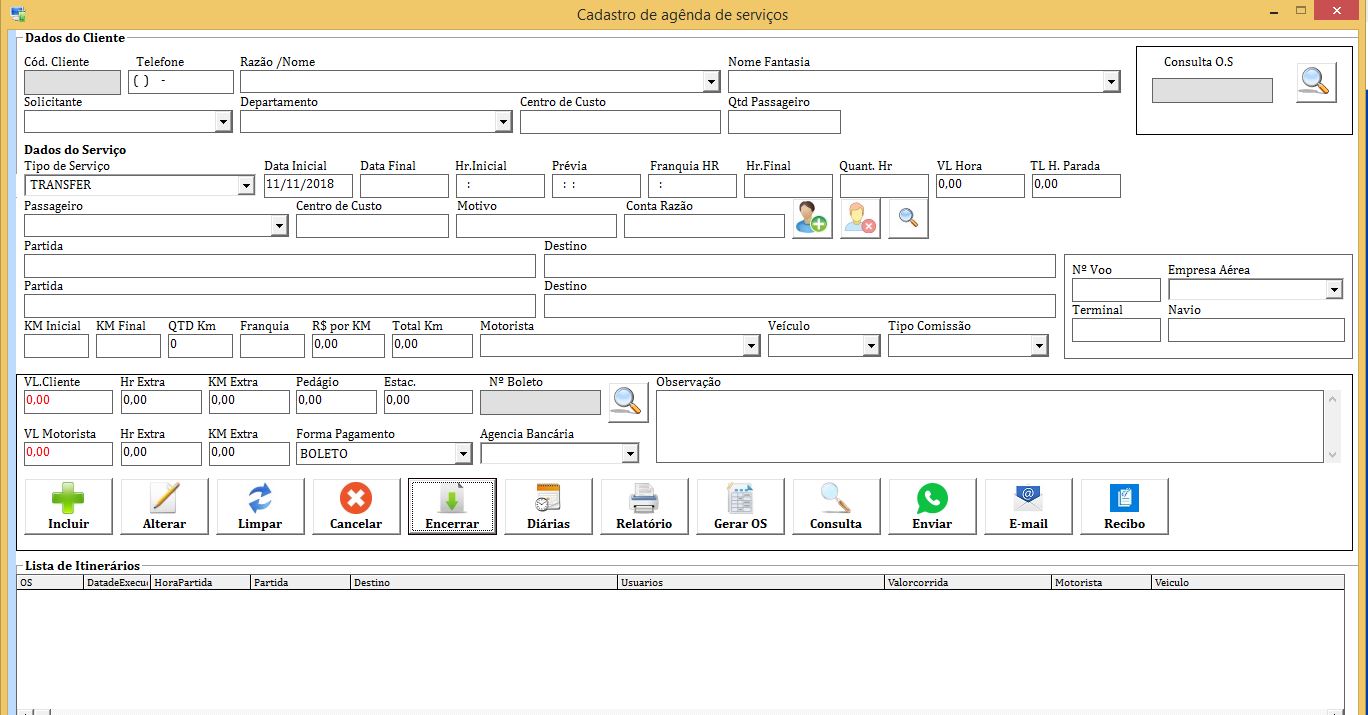This screenshot has width=1368, height=715.
Task: Click the Gerar OS button
Action: point(740,506)
